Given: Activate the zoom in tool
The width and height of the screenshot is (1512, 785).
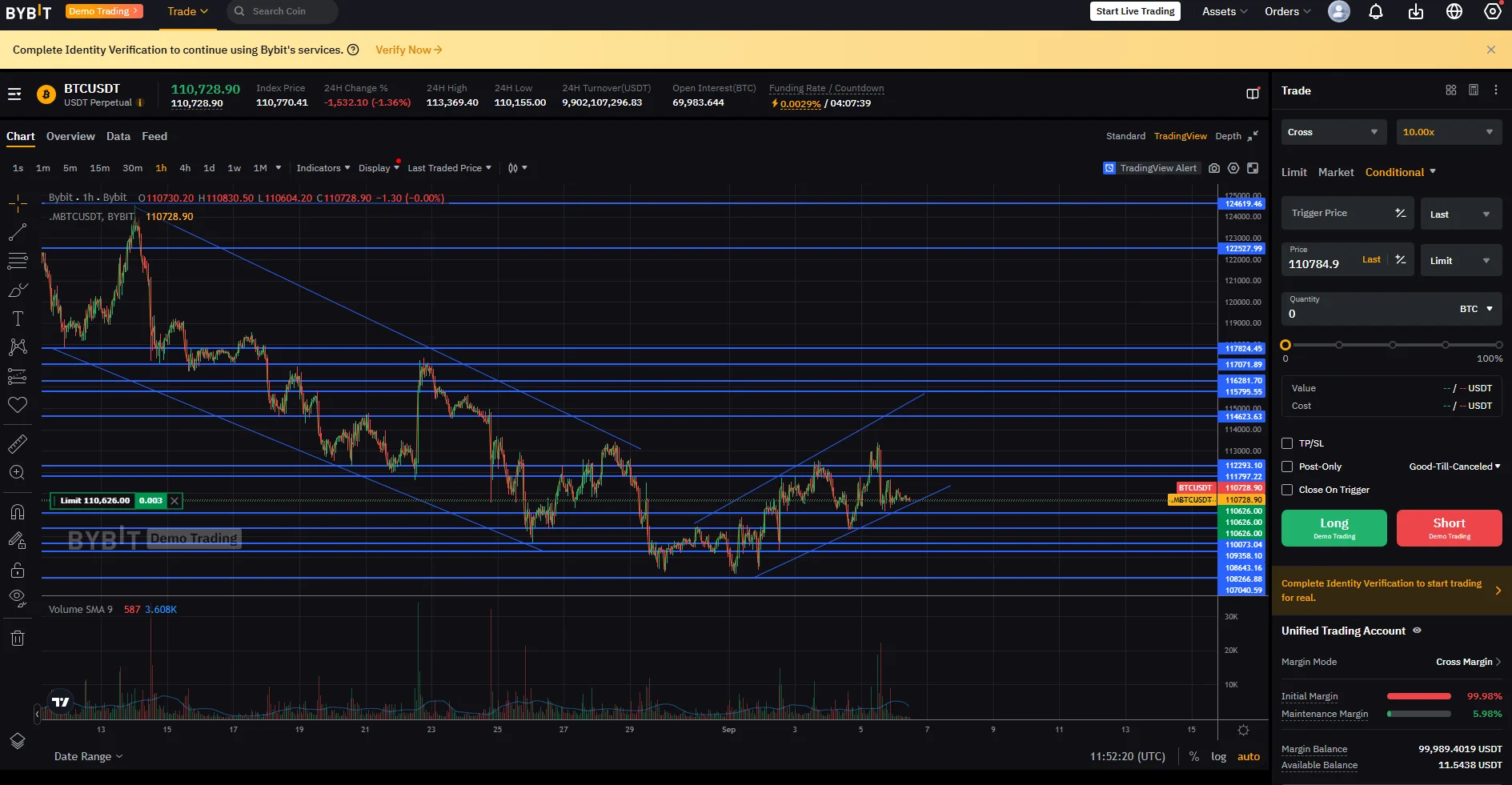Looking at the screenshot, I should pos(18,472).
